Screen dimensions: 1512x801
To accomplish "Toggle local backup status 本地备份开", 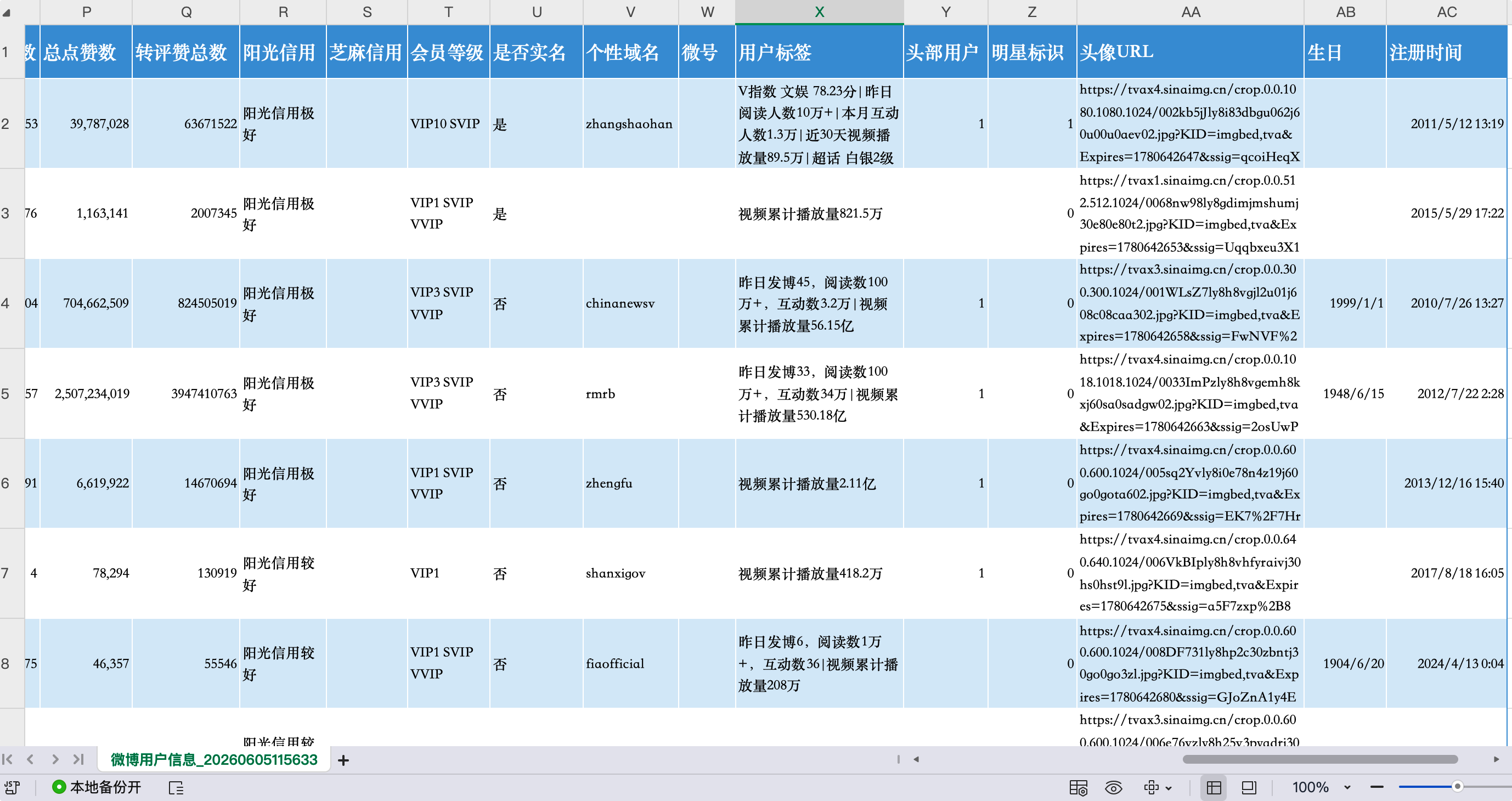I will (x=97, y=787).
